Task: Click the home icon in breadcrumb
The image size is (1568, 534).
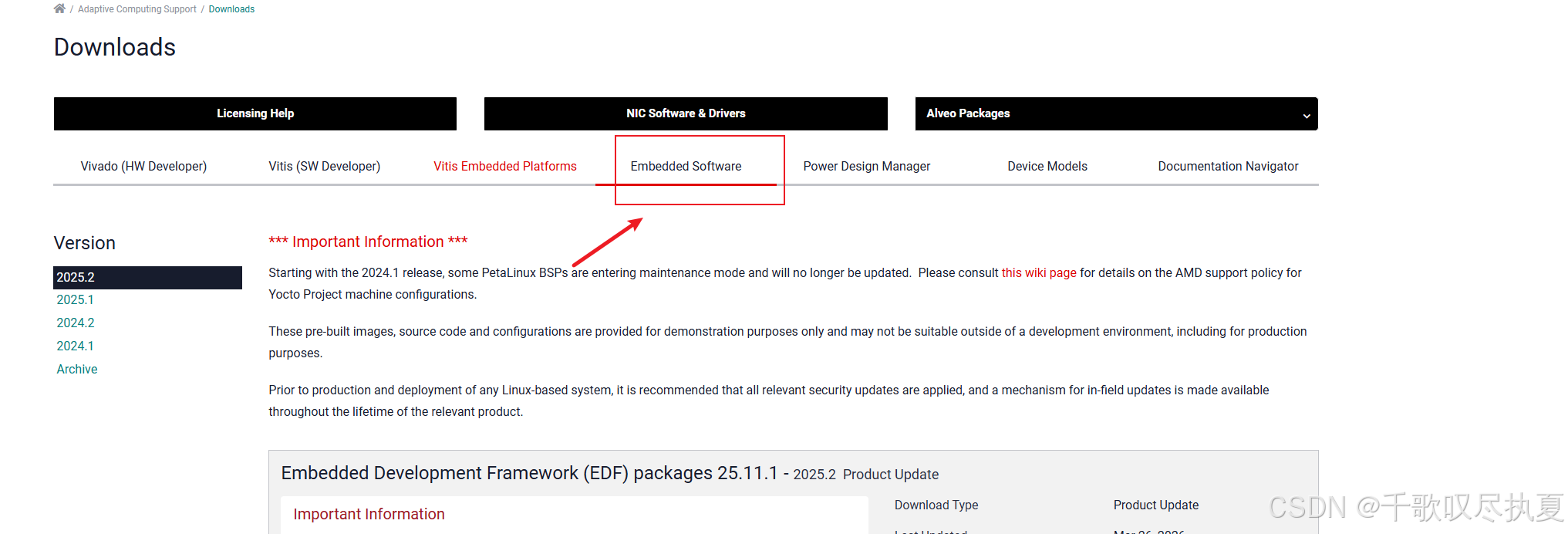Action: click(59, 8)
